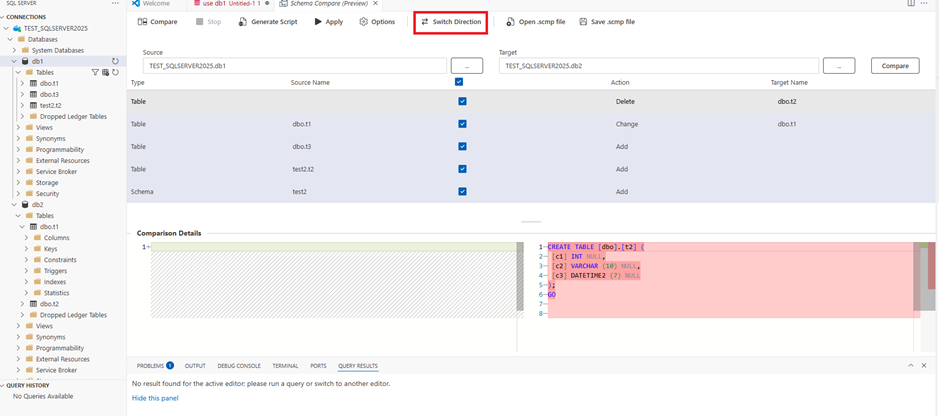The height and width of the screenshot is (416, 939).
Task: Open the PROBLEMS panel tab
Action: (155, 365)
